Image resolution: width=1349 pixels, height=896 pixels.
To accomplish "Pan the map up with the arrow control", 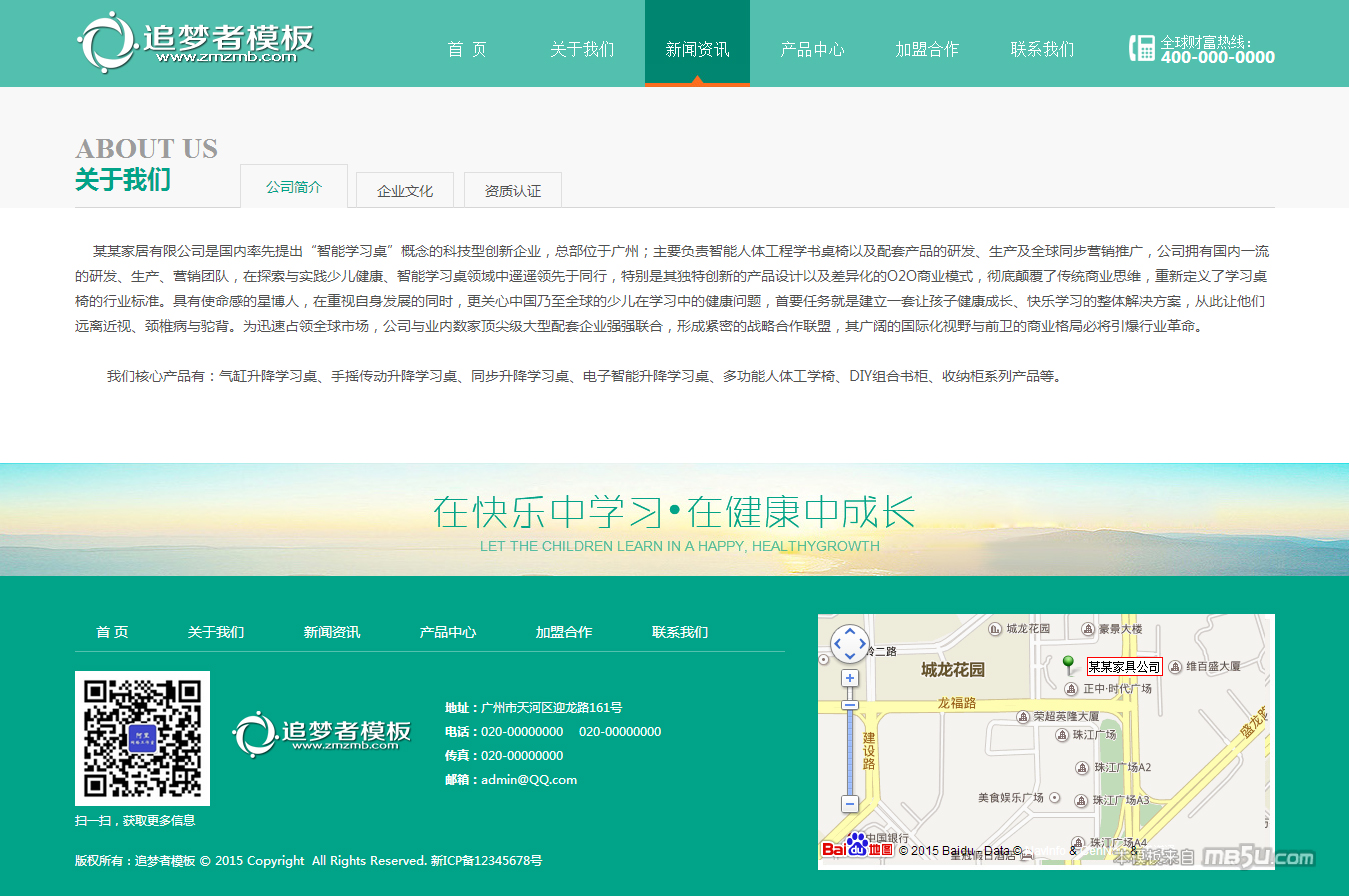I will click(850, 632).
